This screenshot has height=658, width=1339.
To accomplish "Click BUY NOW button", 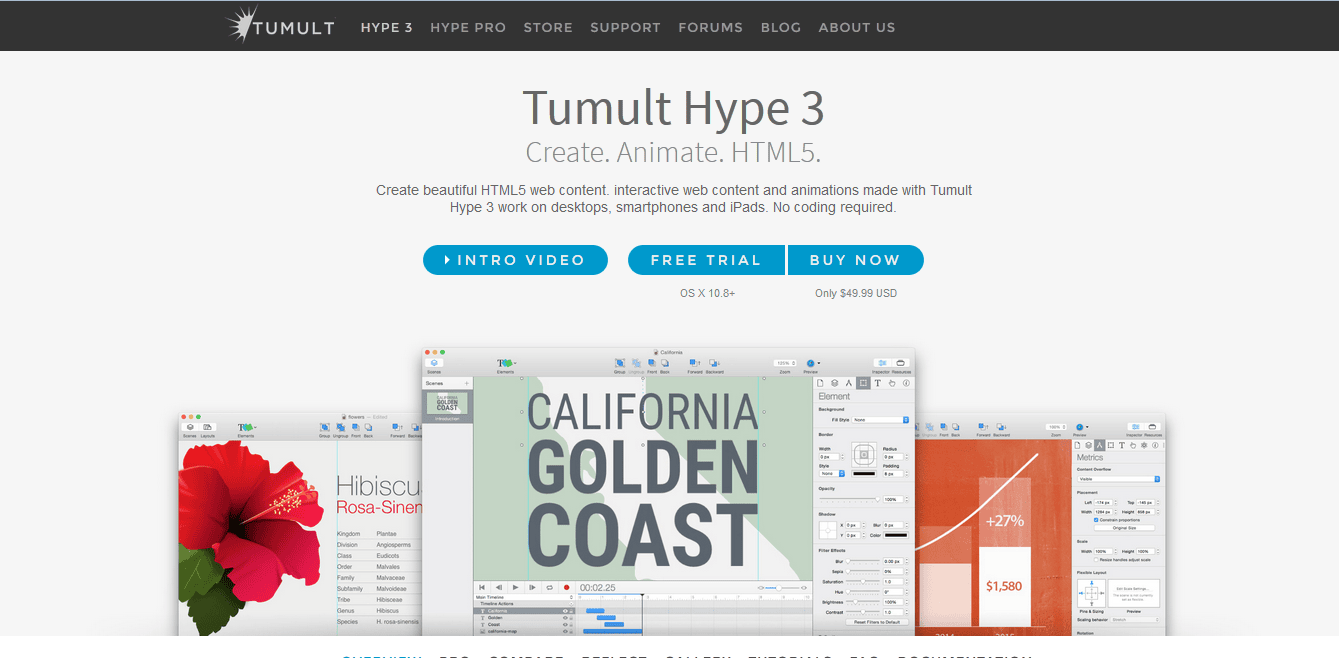I will pos(855,260).
